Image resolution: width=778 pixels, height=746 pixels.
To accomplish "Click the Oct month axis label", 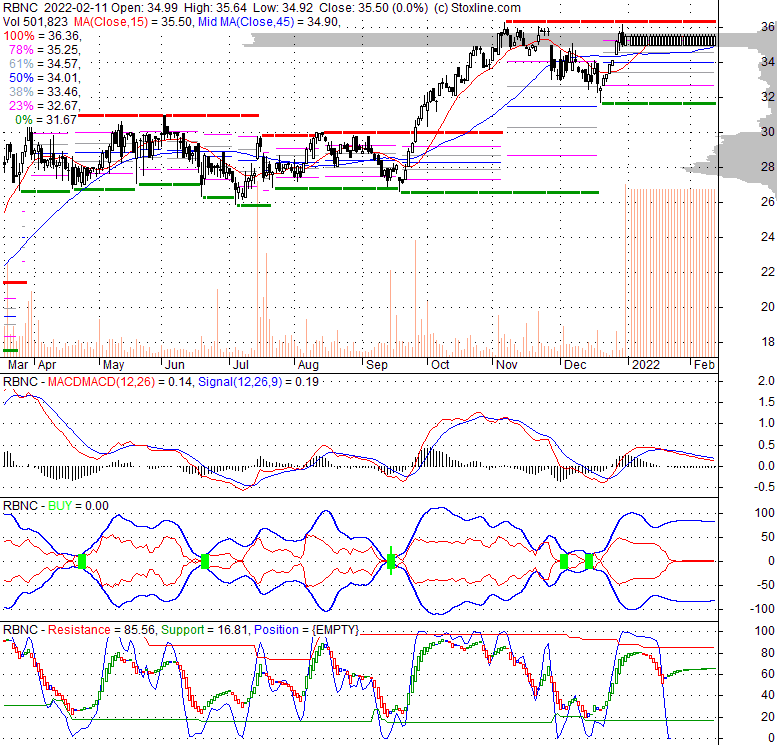I will 440,365.
